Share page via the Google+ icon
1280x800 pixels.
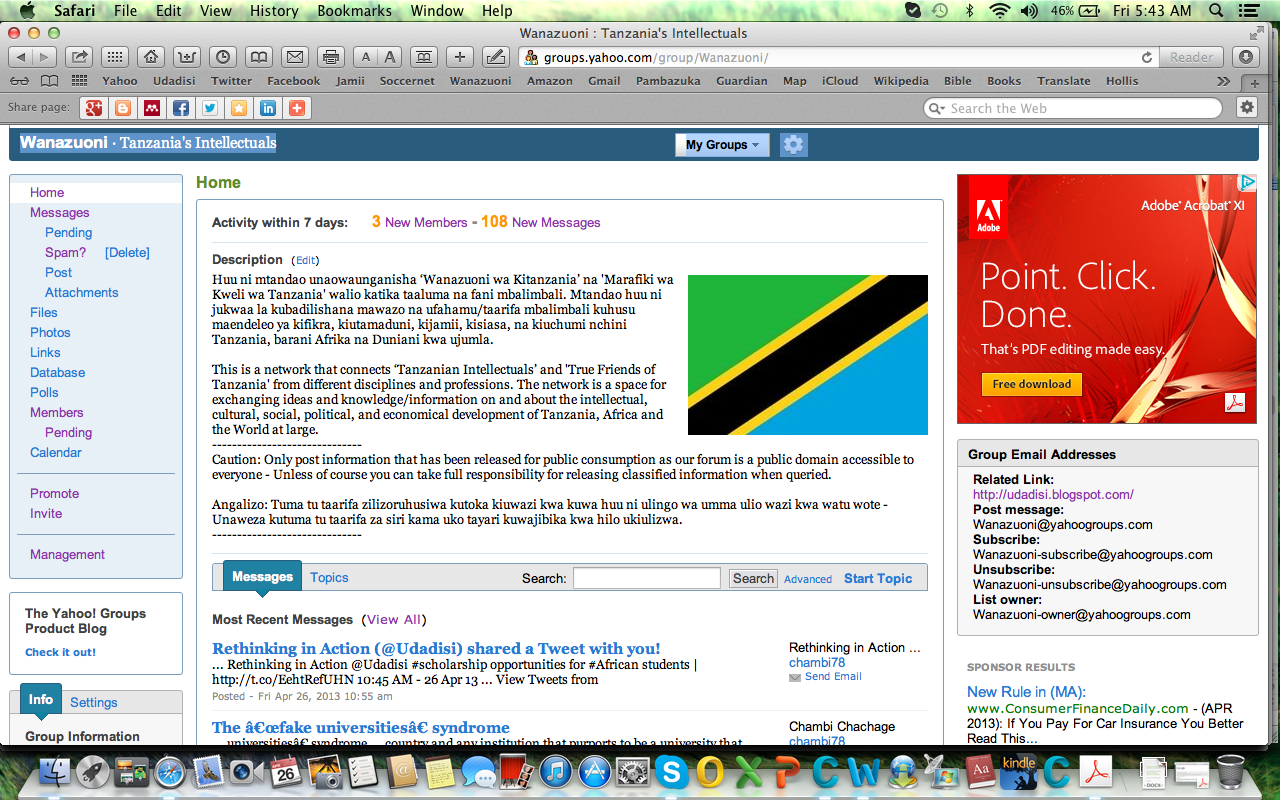(94, 108)
